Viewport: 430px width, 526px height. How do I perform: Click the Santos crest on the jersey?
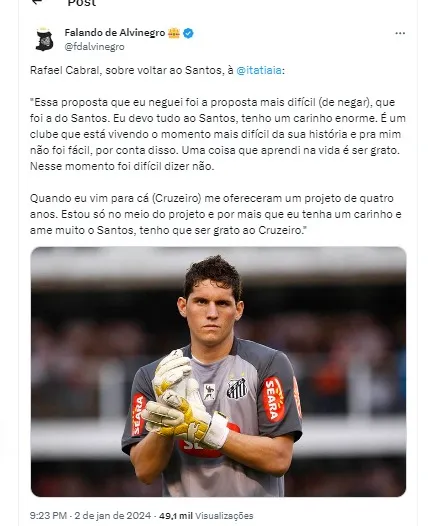click(x=237, y=388)
